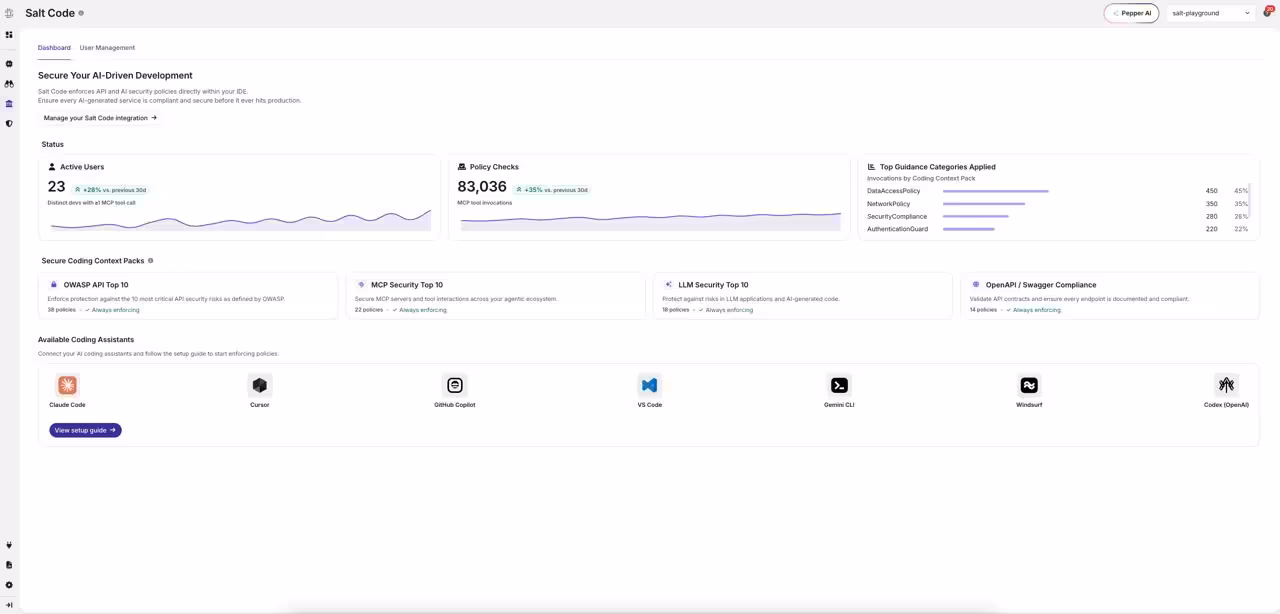Switch to the User Management tab
This screenshot has width=1280, height=614.
click(x=107, y=48)
